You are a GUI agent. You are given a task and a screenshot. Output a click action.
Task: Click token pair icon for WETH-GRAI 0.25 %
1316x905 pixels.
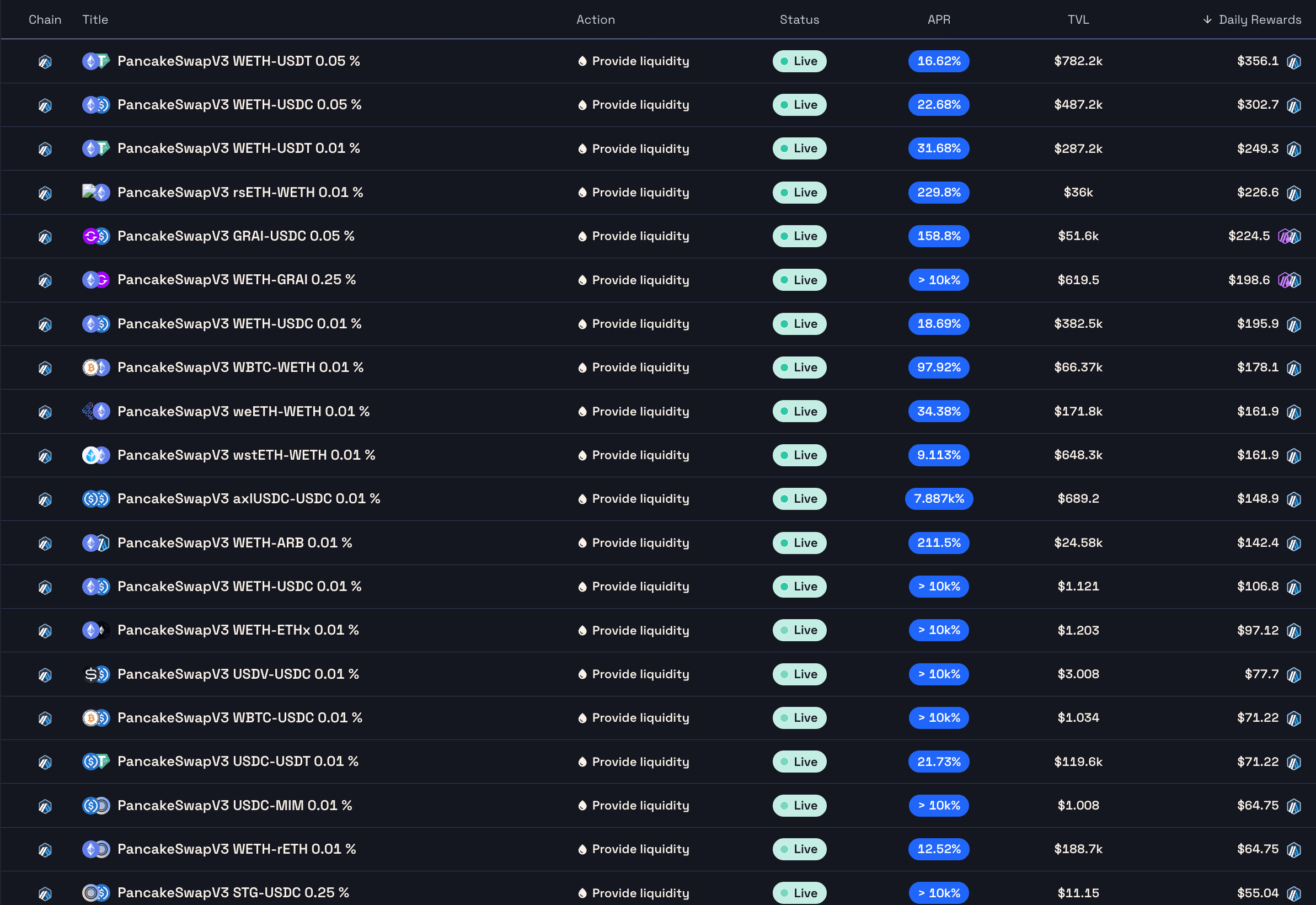pos(96,280)
